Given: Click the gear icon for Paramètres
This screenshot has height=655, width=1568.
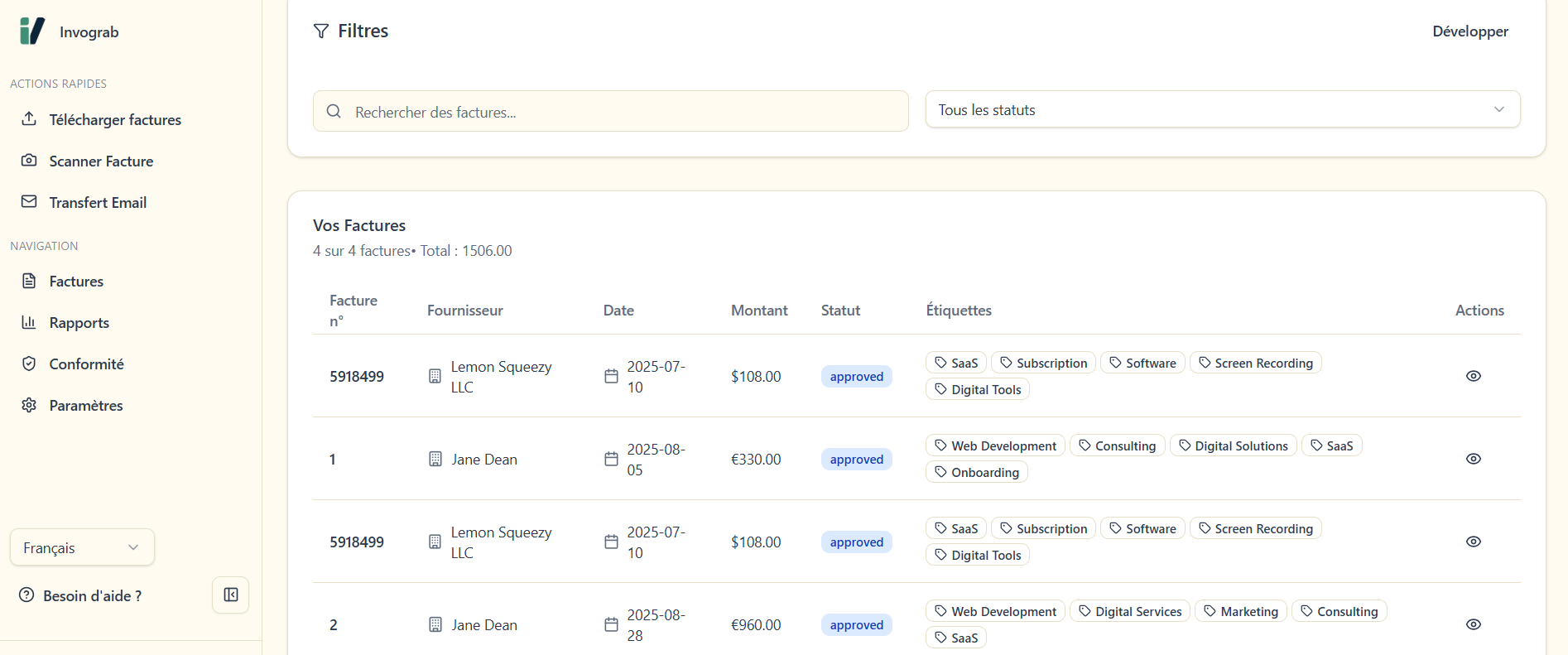Looking at the screenshot, I should pos(29,405).
